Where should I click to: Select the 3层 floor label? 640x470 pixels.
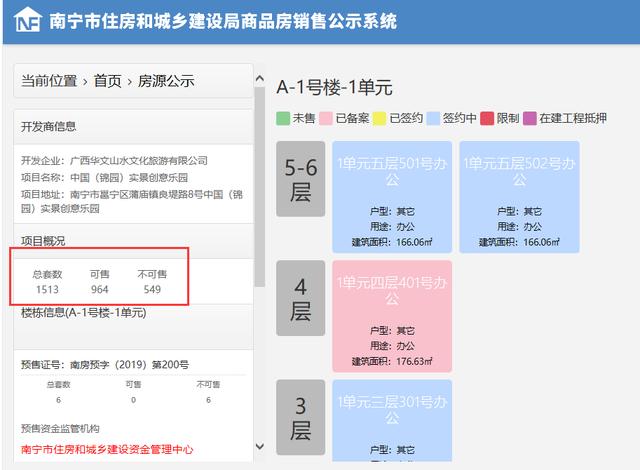coord(301,418)
